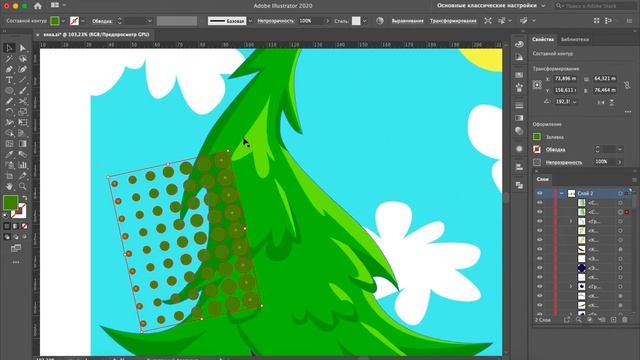Image resolution: width=640 pixels, height=360 pixels.
Task: Open graphic style Стиль dropdown arrow
Action: [x=364, y=21]
